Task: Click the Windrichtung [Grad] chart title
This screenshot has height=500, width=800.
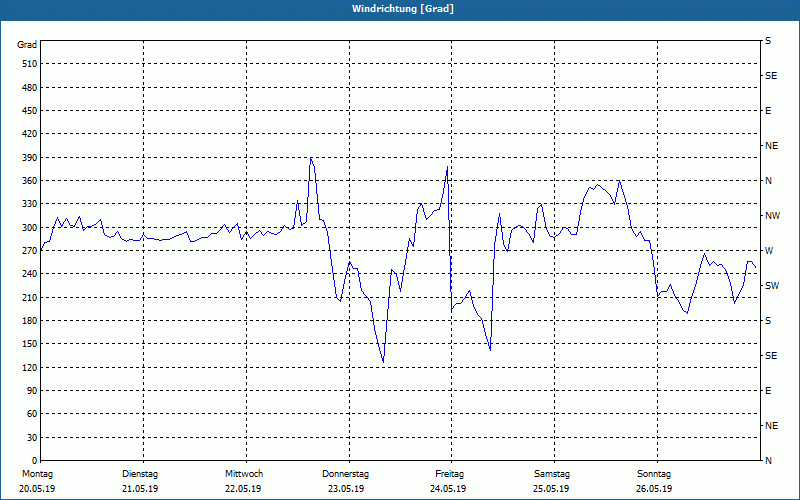Action: coord(403,9)
